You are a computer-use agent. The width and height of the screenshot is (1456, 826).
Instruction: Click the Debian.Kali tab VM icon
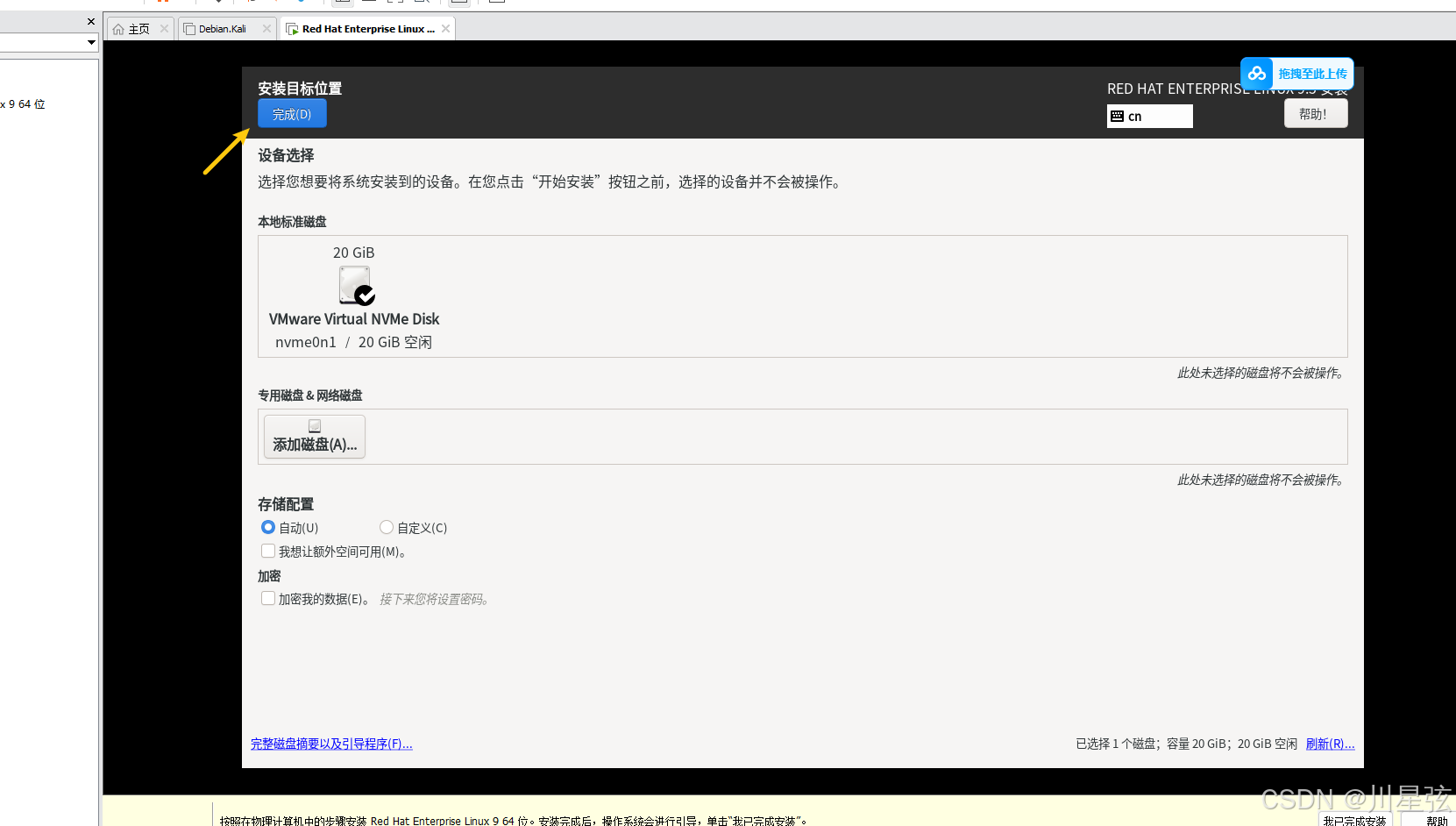click(x=189, y=29)
